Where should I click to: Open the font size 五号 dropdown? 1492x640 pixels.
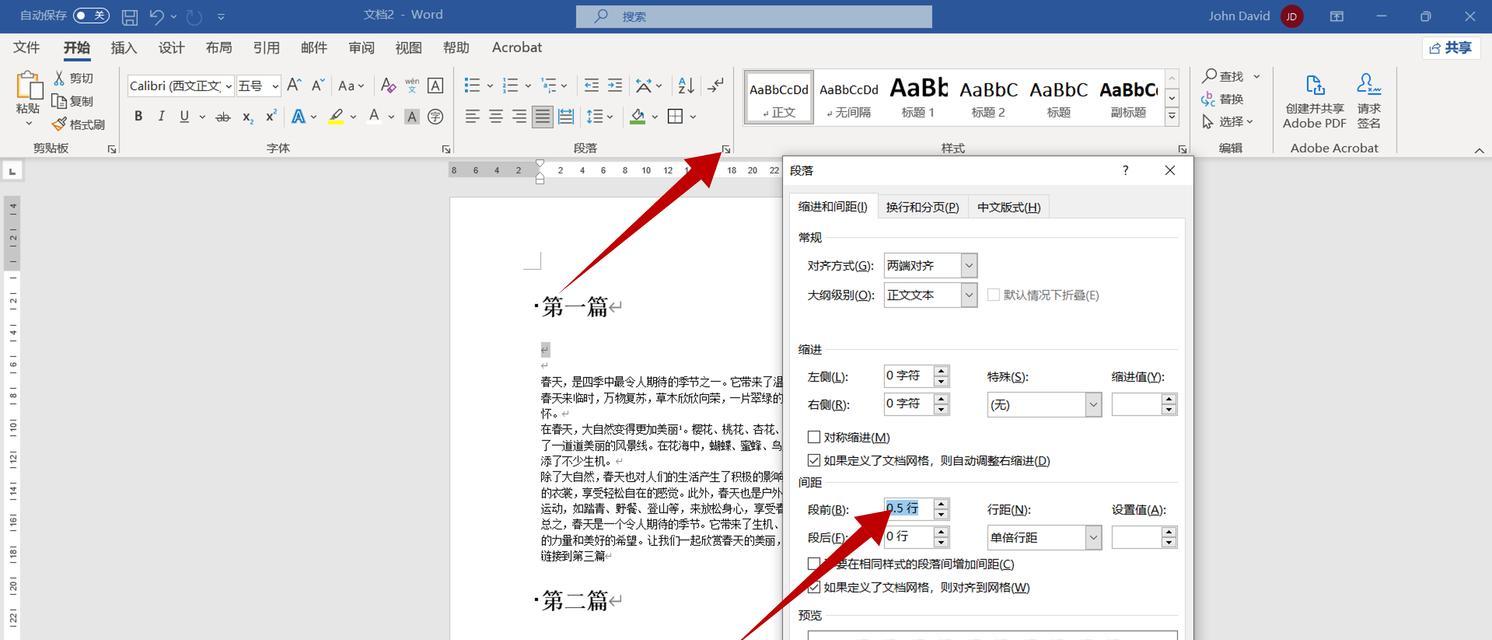pos(275,86)
